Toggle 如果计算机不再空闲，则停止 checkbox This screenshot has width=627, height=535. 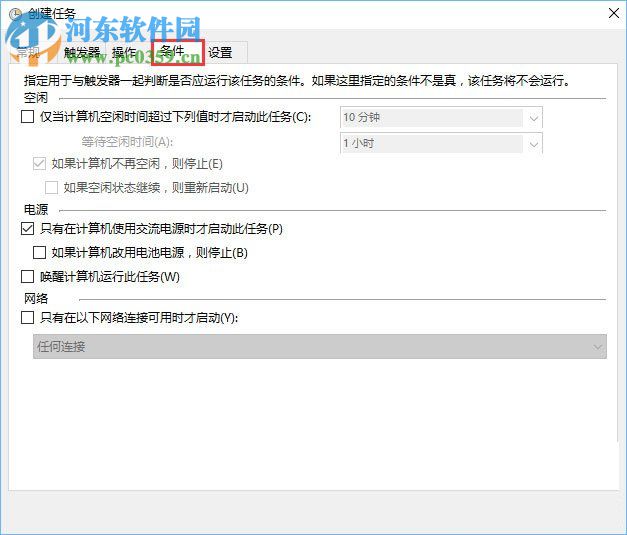[x=40, y=163]
